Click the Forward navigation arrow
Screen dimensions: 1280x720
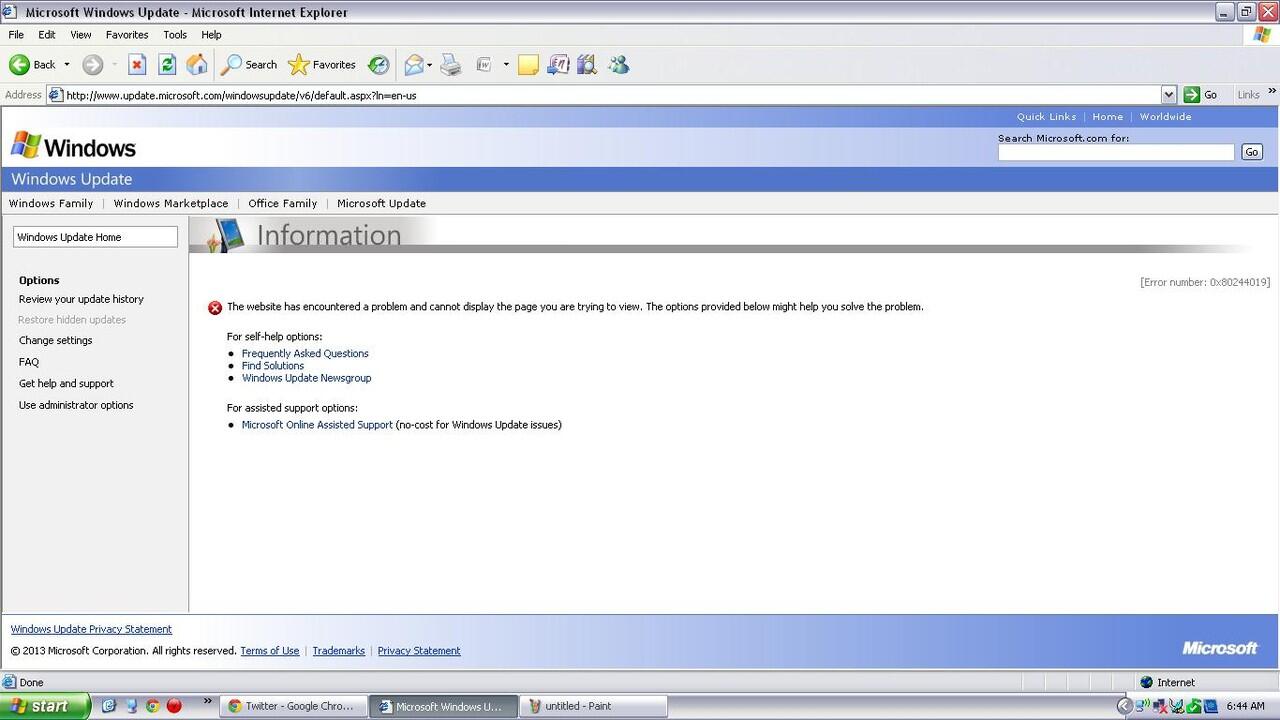[x=92, y=65]
